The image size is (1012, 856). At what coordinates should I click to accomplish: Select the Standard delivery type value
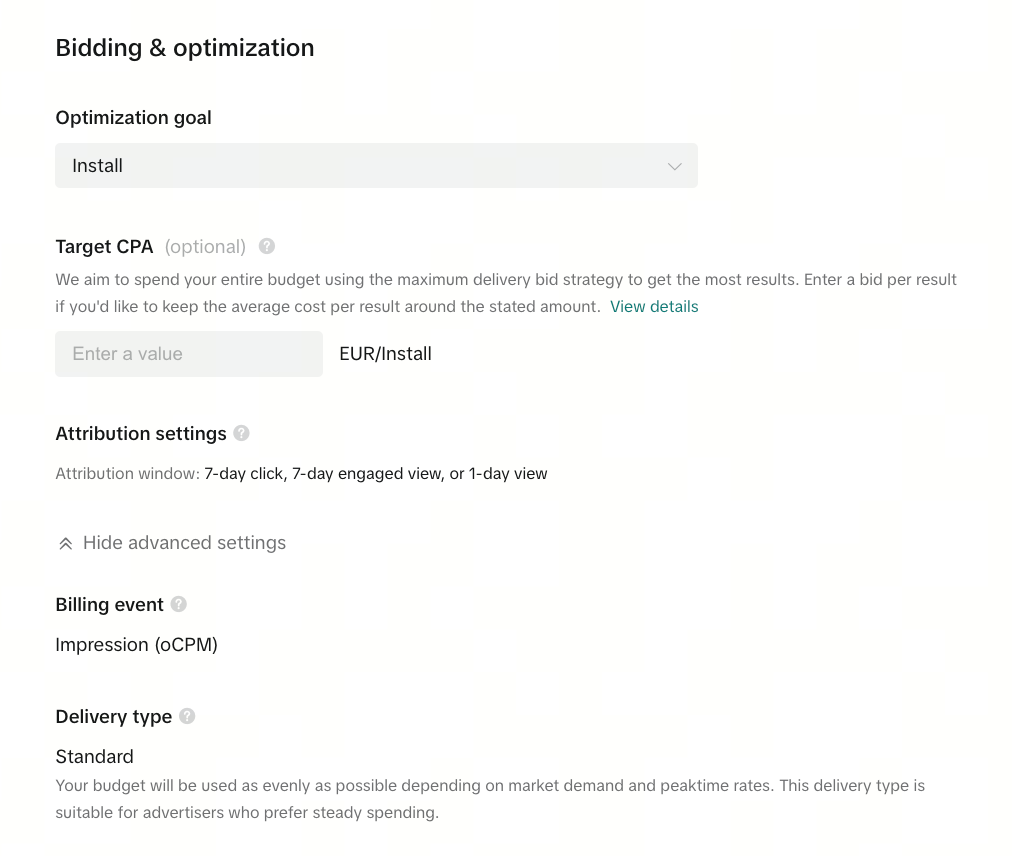point(94,757)
